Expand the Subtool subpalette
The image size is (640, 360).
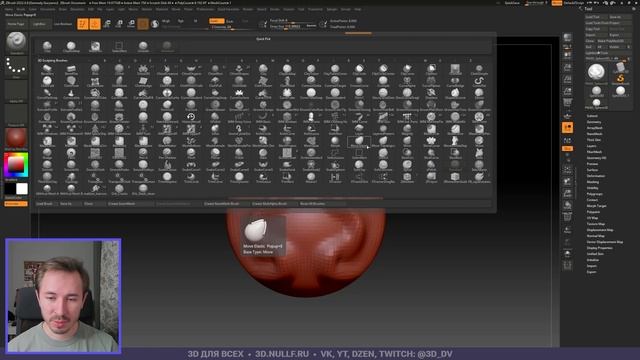pyautogui.click(x=592, y=116)
